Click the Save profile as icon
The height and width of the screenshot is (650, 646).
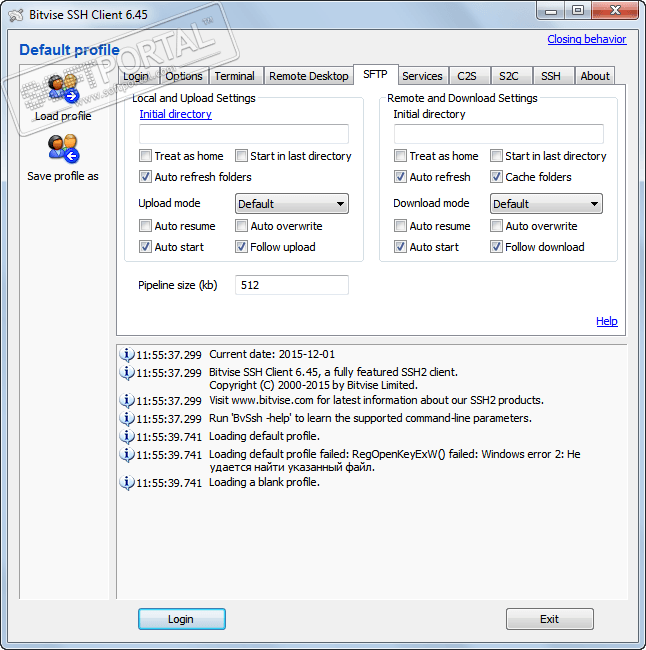pos(63,148)
